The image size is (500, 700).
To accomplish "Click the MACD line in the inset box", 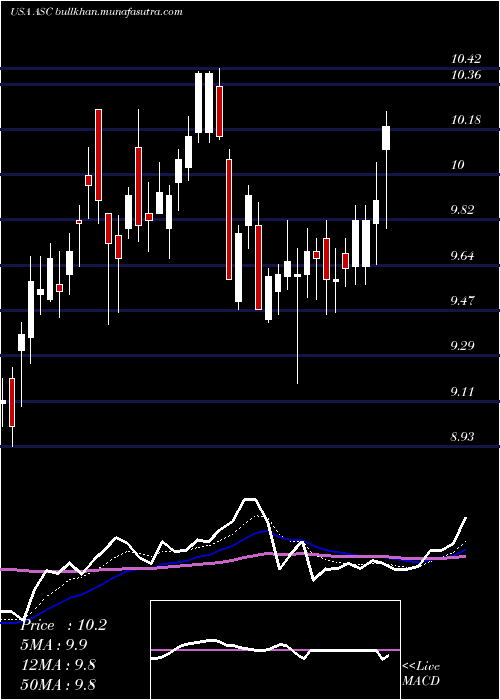I will [270, 650].
